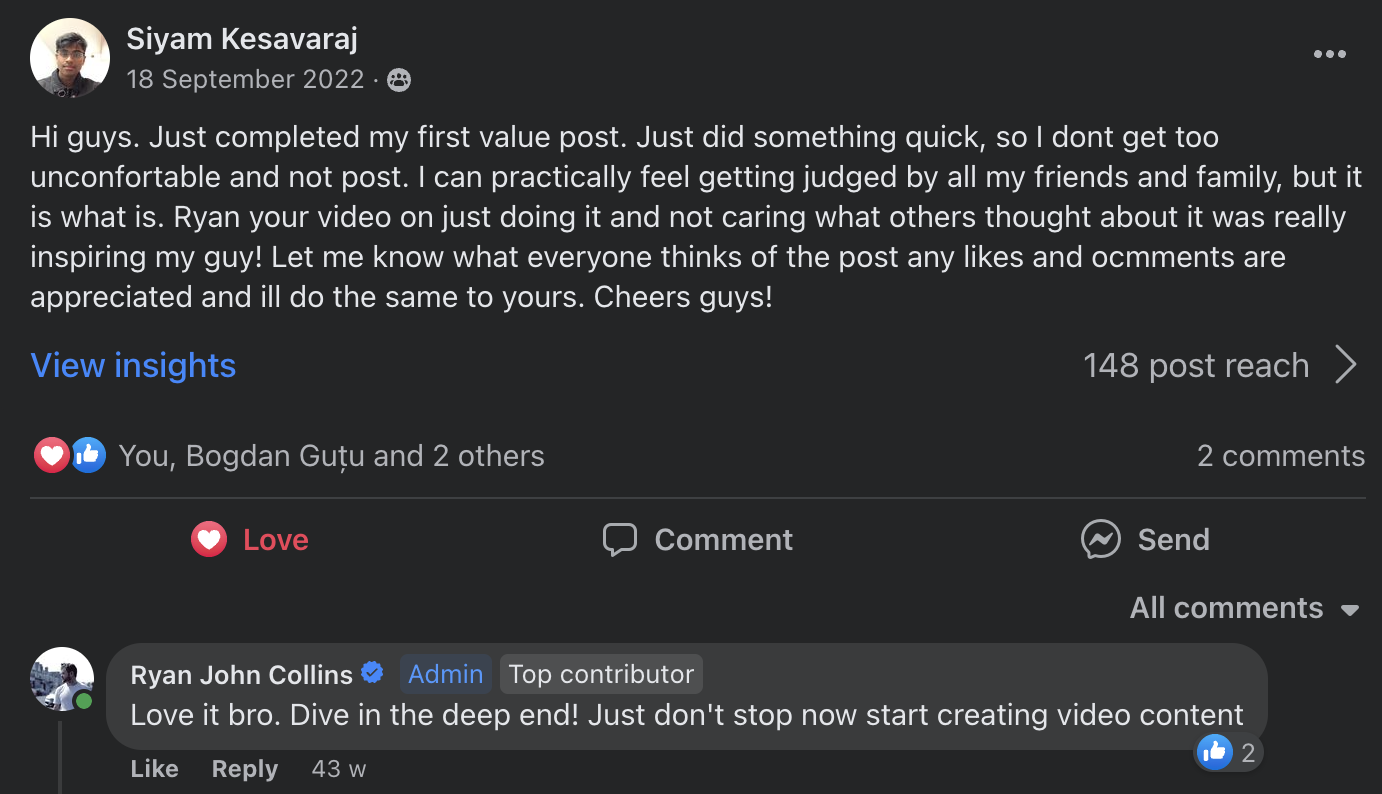Open Ryan John Collins' profile picture
1382x794 pixels.
coord(62,679)
